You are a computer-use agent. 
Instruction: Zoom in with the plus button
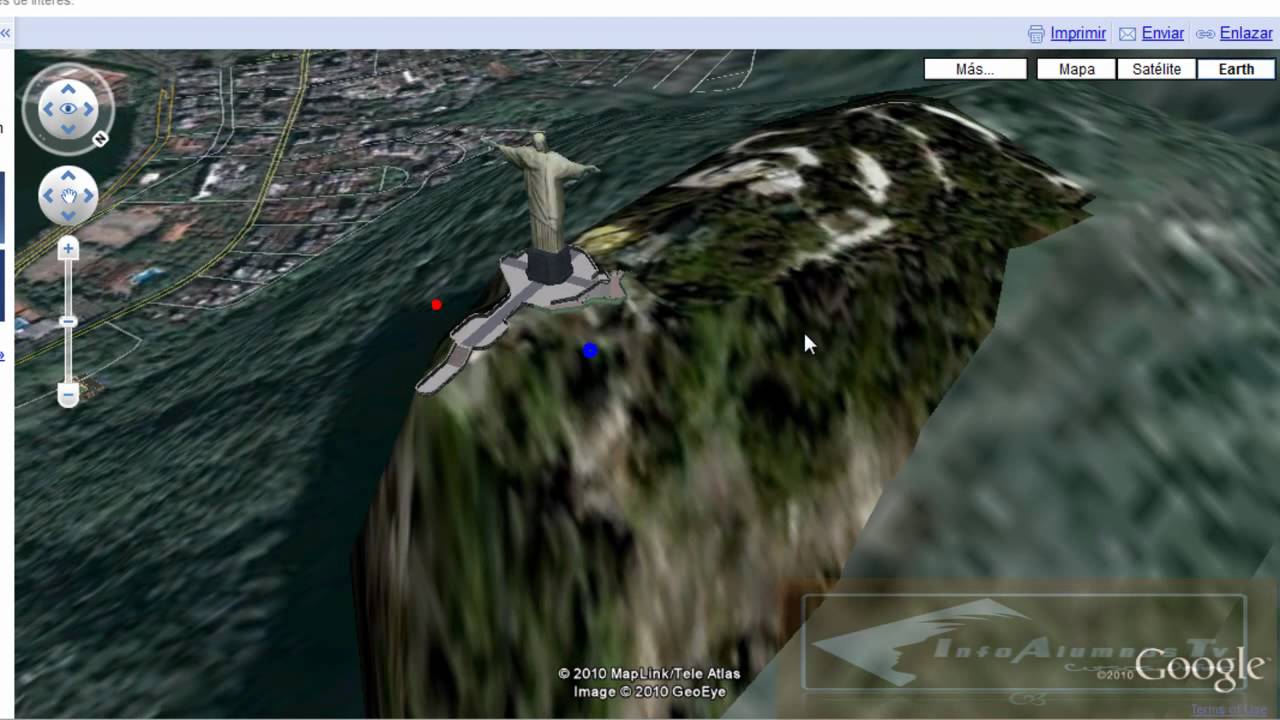click(68, 248)
